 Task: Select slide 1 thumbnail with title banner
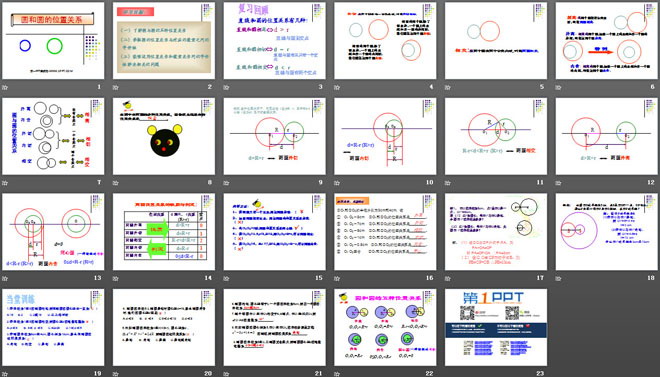tap(53, 41)
